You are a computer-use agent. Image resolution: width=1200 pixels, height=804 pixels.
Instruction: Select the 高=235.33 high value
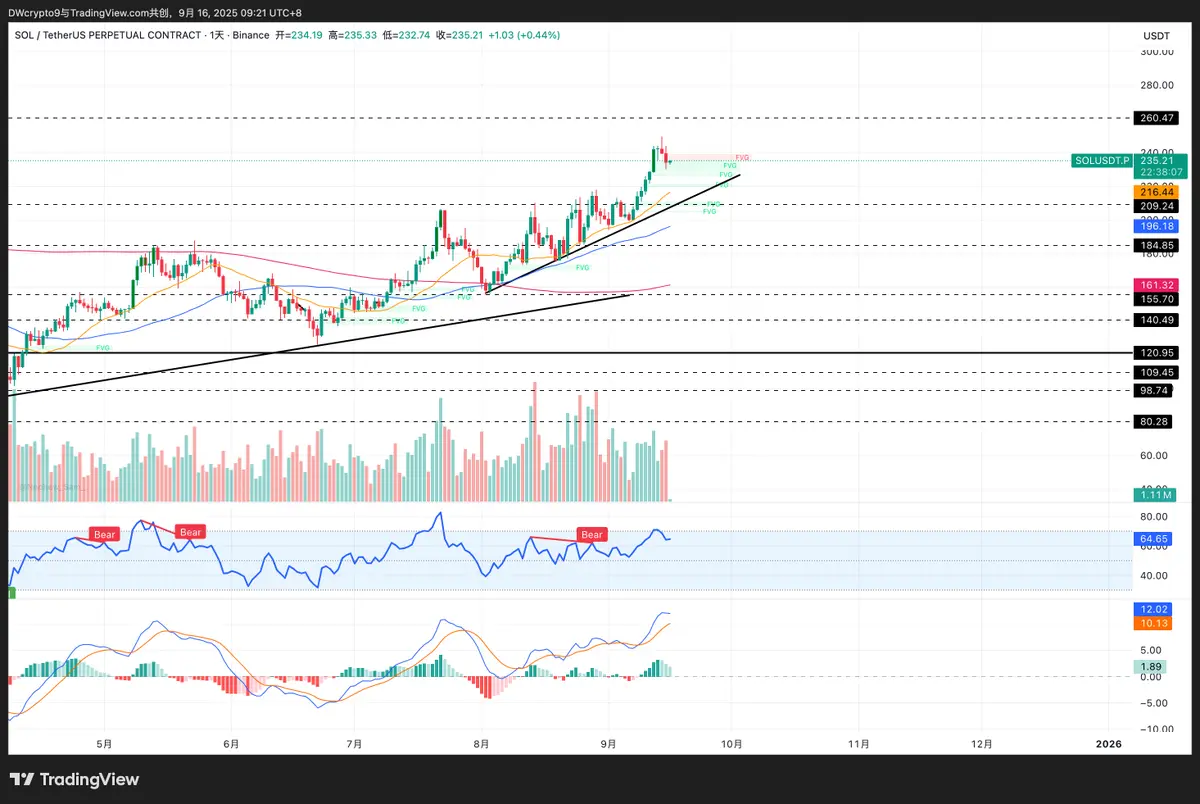tap(352, 35)
